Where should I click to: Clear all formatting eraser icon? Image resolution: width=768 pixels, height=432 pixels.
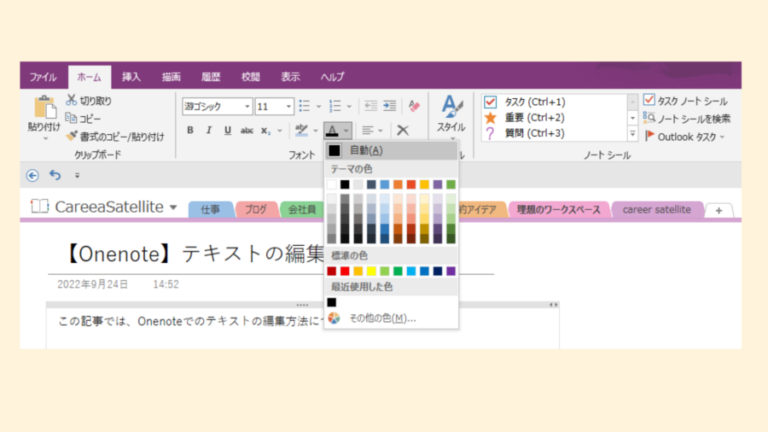click(x=414, y=106)
